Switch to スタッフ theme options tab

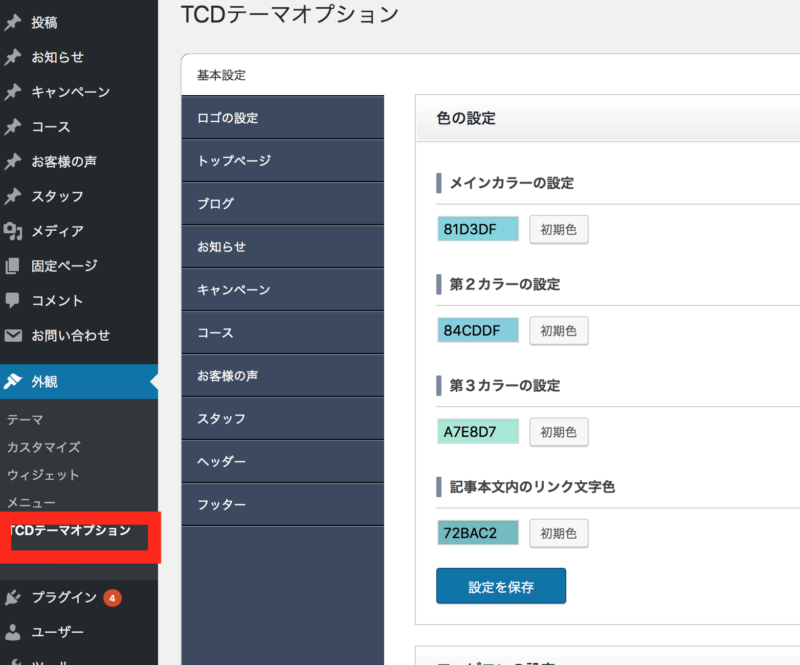point(283,418)
